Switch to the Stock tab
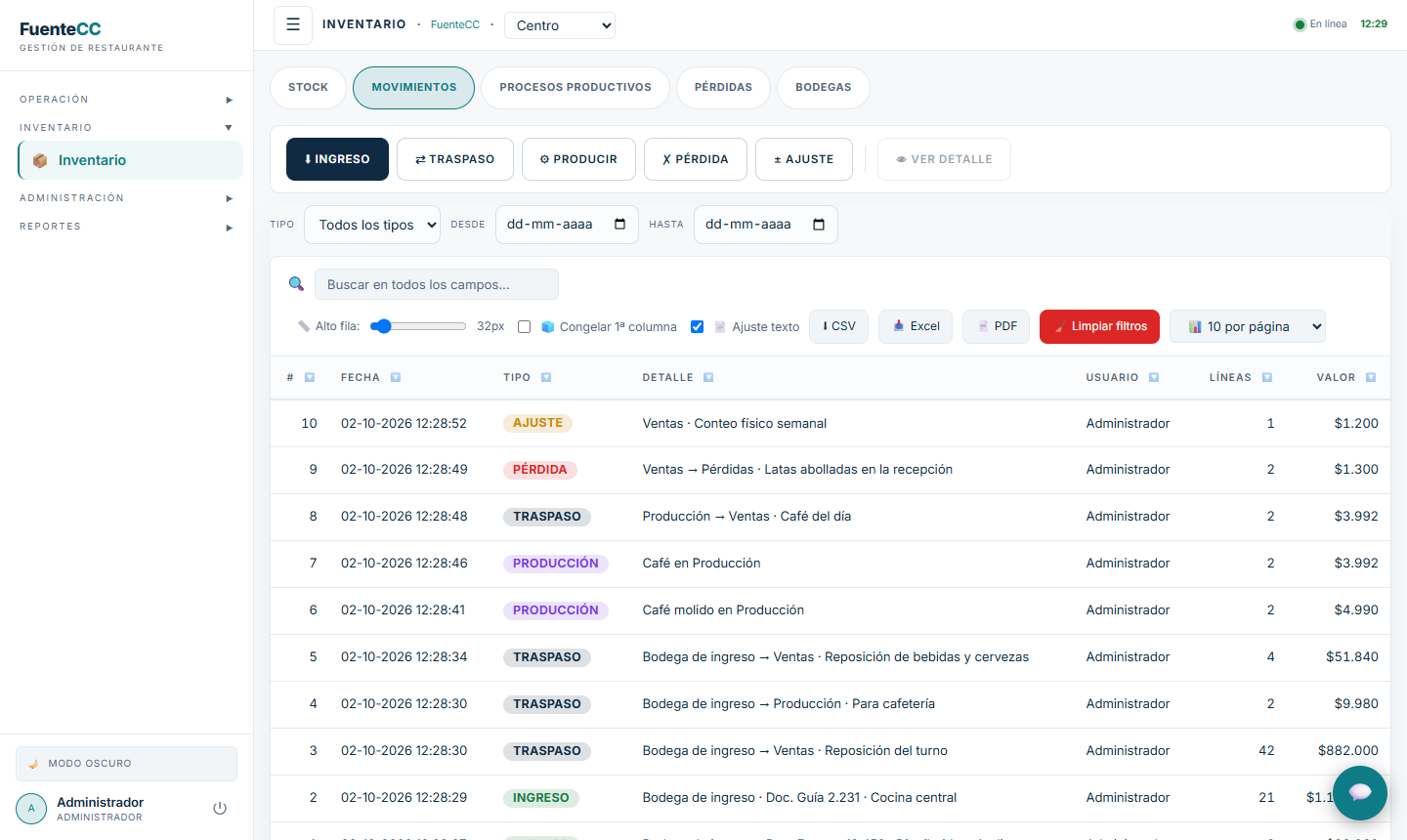1407x840 pixels. 308,87
